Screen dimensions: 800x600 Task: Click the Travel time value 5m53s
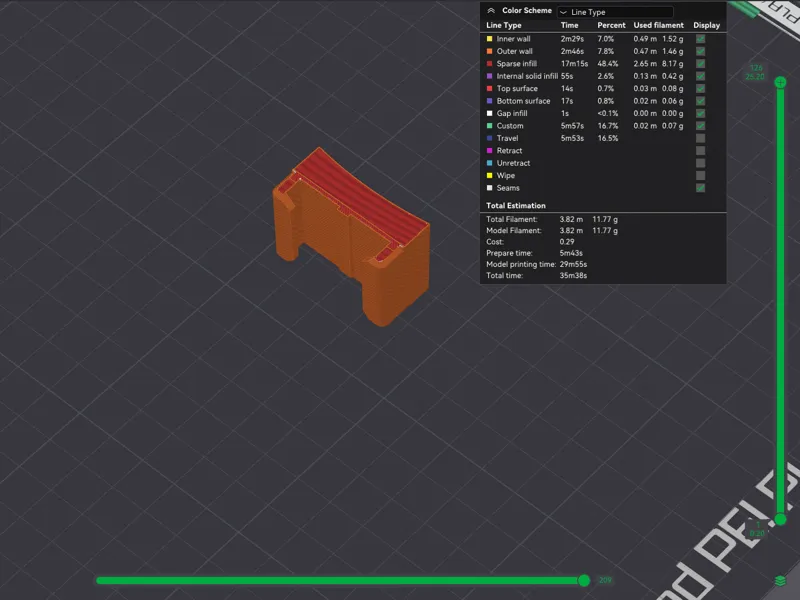572,138
